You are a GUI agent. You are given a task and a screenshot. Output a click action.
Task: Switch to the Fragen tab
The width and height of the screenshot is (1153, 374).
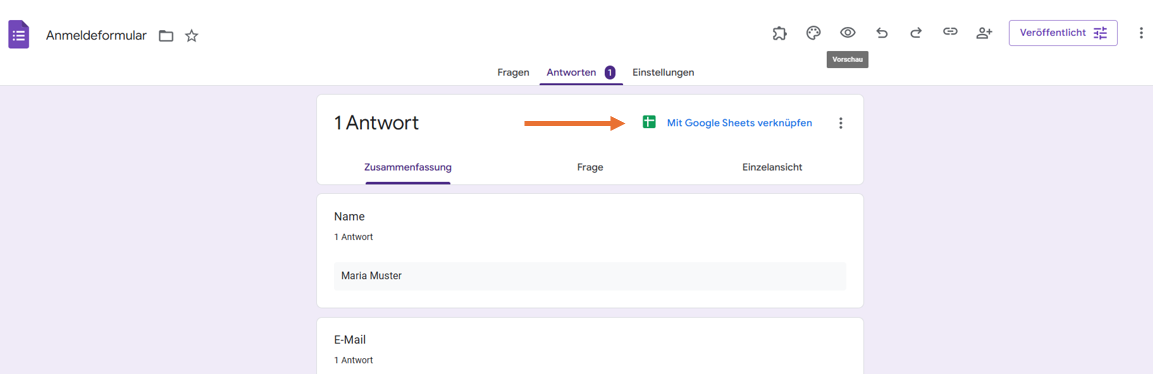coord(513,73)
